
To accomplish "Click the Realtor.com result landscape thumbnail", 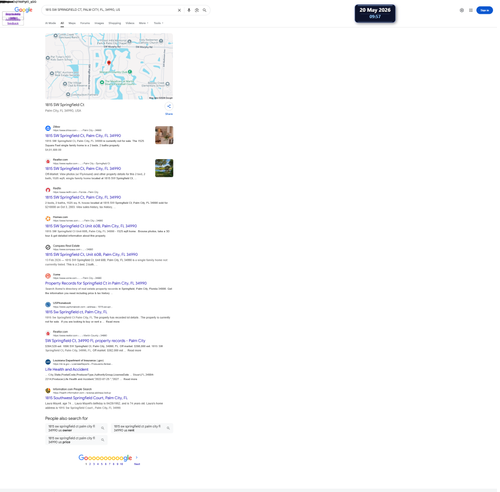I will coord(164,168).
